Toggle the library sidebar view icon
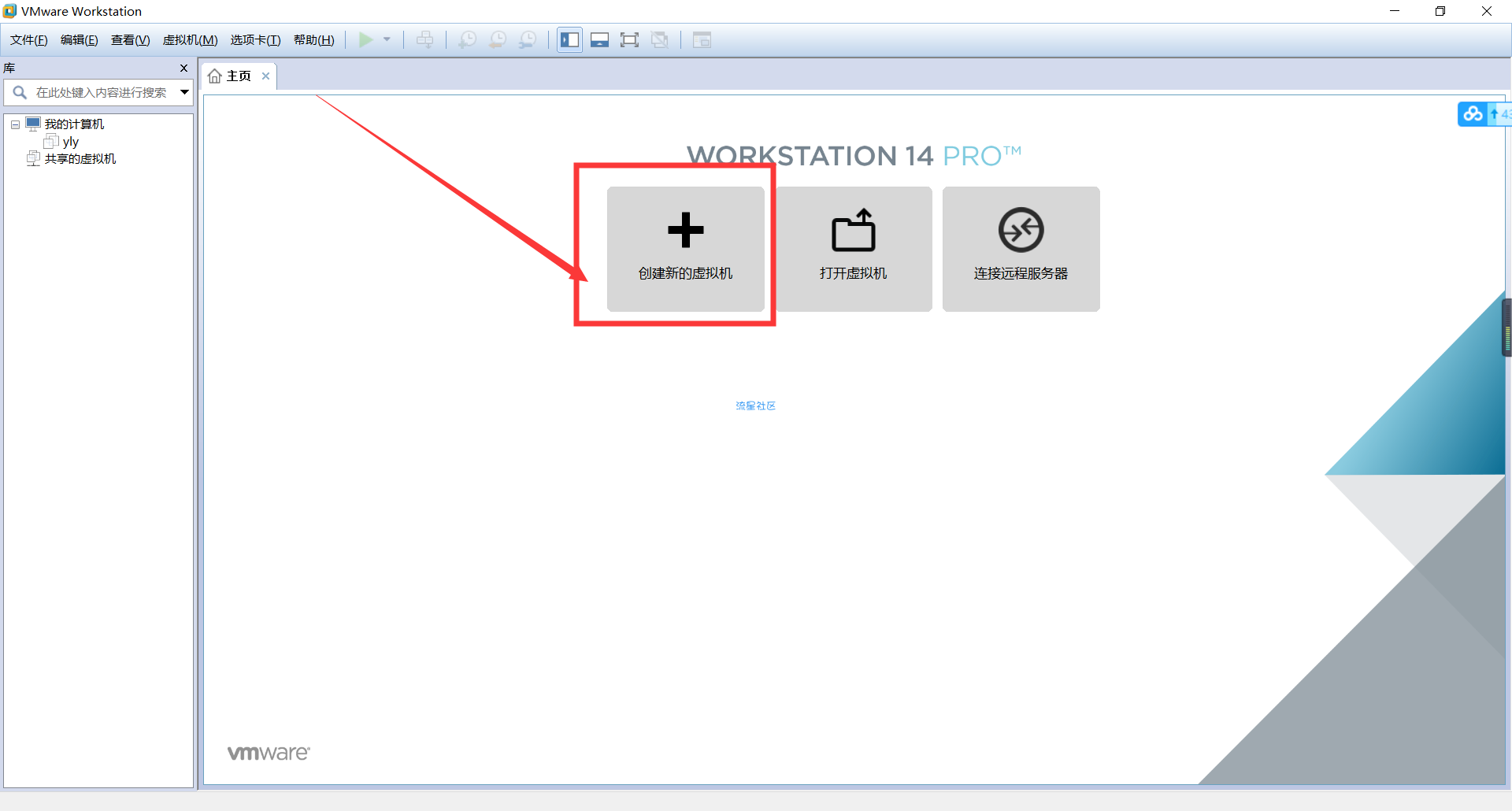The width and height of the screenshot is (1512, 811). (x=570, y=40)
